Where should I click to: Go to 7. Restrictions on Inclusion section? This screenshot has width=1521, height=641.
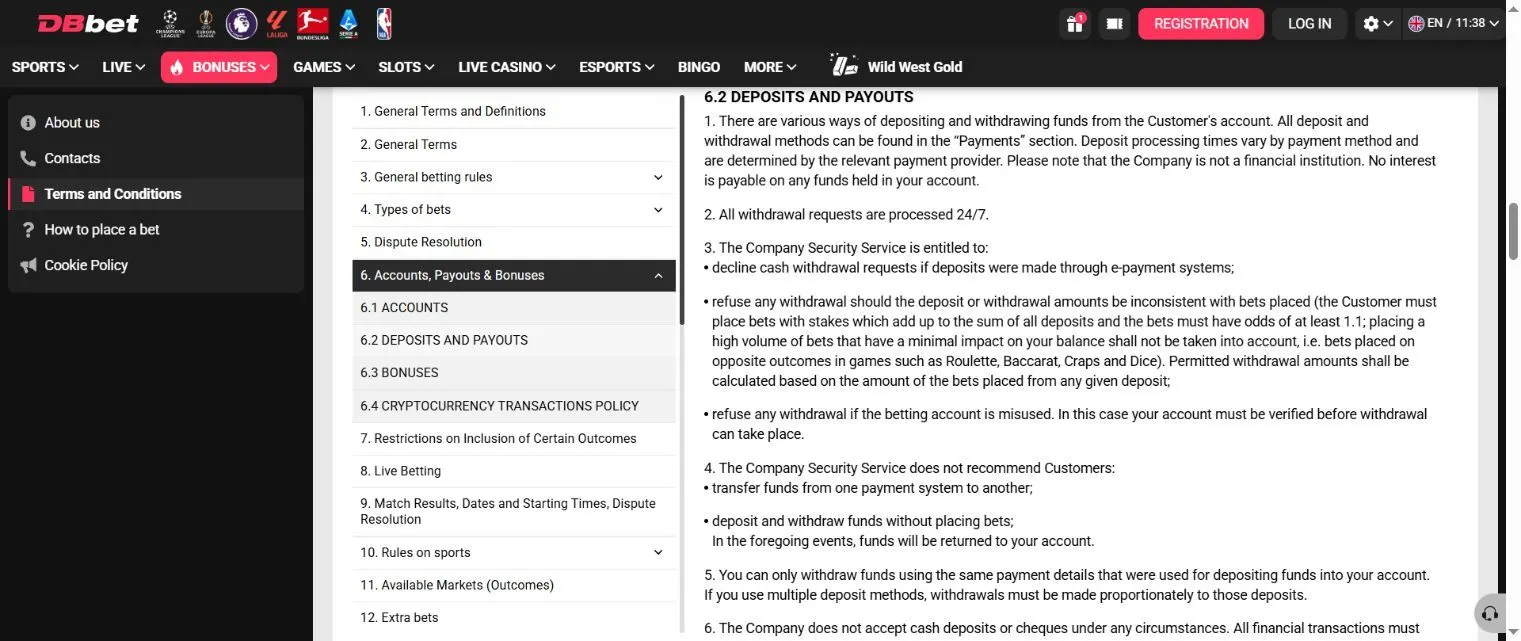514,439
